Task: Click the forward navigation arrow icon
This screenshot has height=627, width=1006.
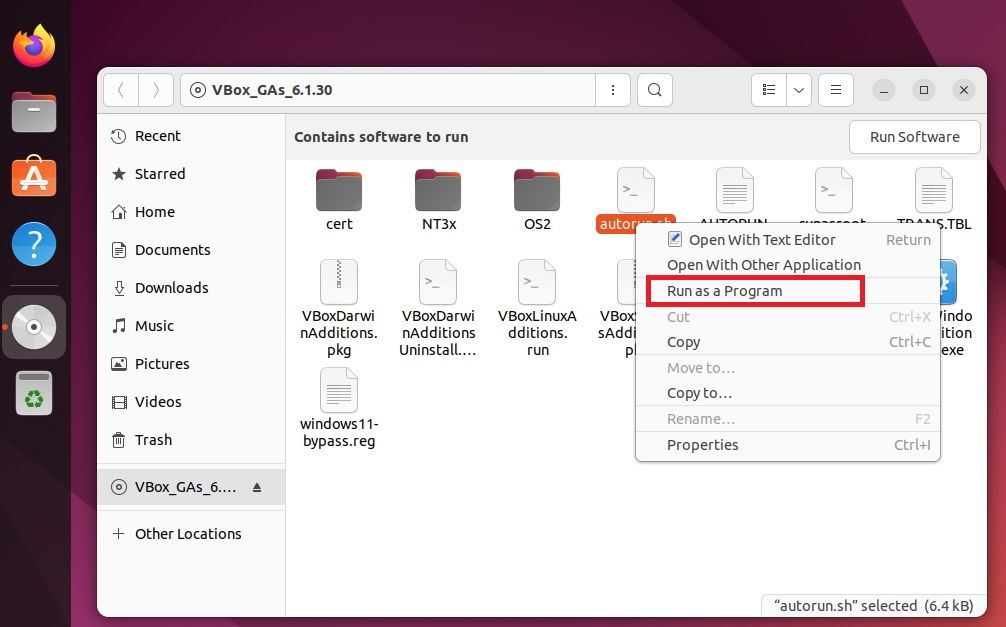Action: [x=156, y=89]
